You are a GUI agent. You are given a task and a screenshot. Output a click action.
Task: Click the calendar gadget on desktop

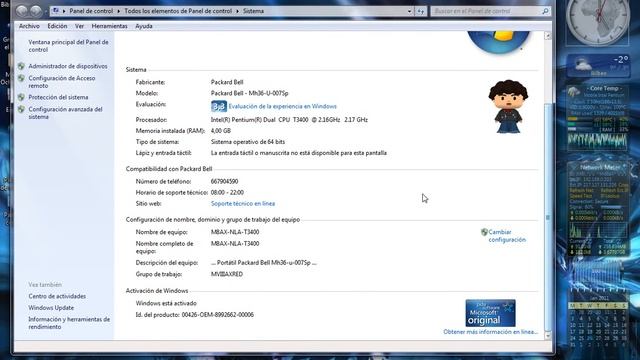pos(598,321)
